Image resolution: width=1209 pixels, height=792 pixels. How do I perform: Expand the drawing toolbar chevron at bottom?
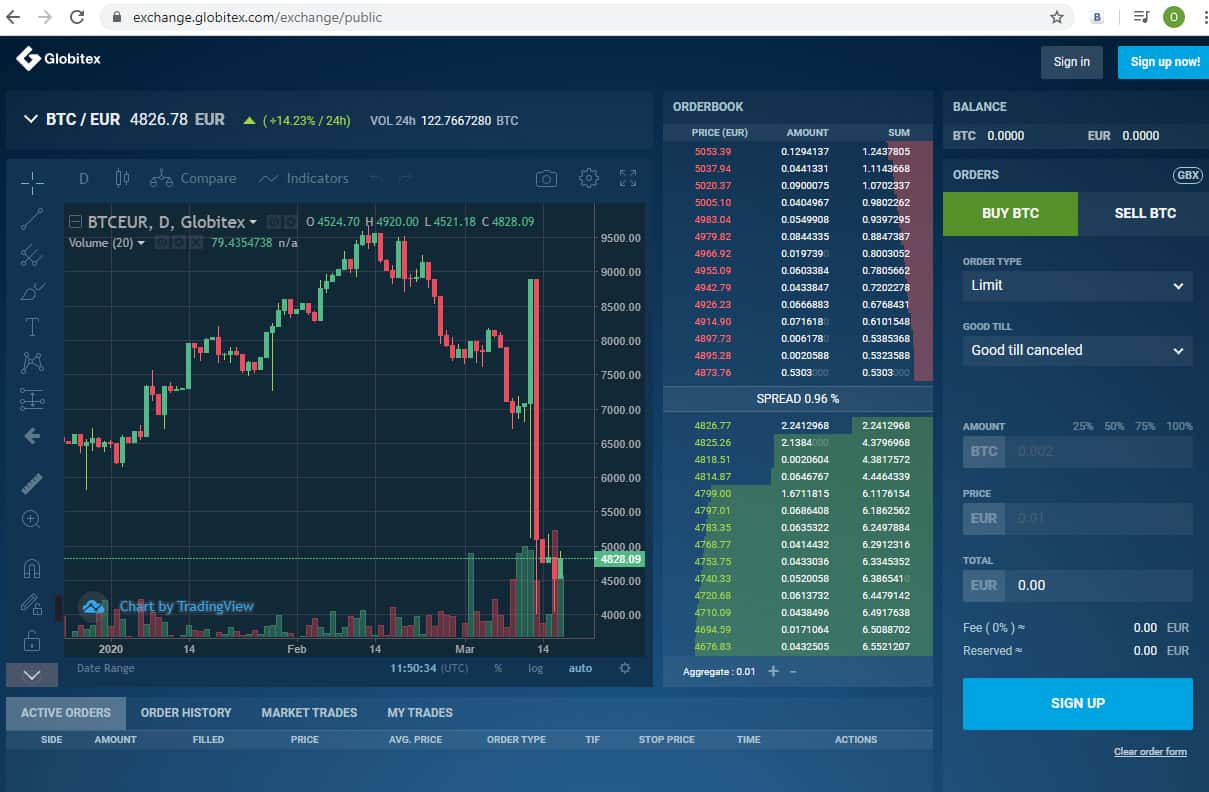coord(32,675)
